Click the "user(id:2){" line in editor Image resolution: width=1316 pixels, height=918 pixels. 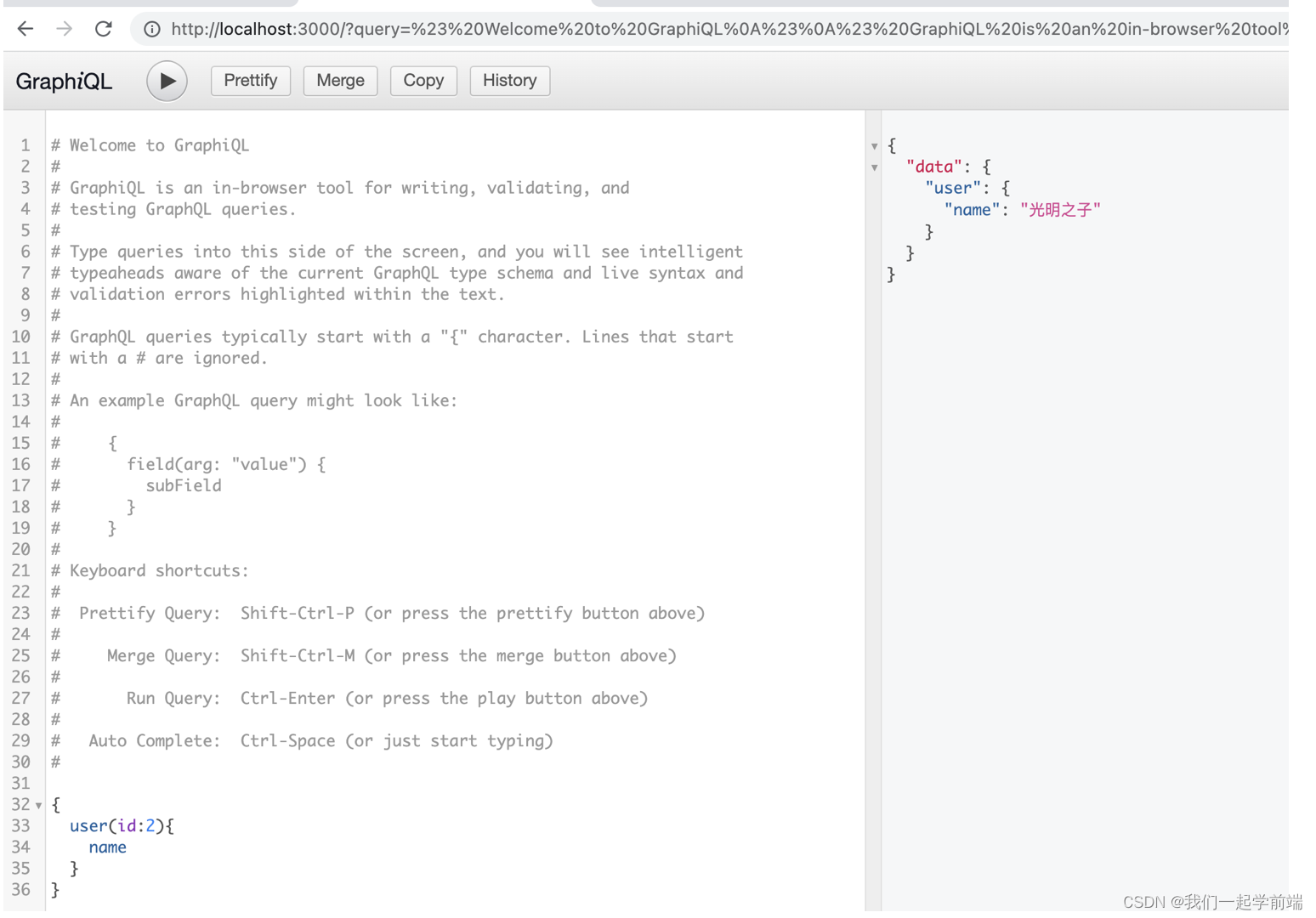[122, 826]
